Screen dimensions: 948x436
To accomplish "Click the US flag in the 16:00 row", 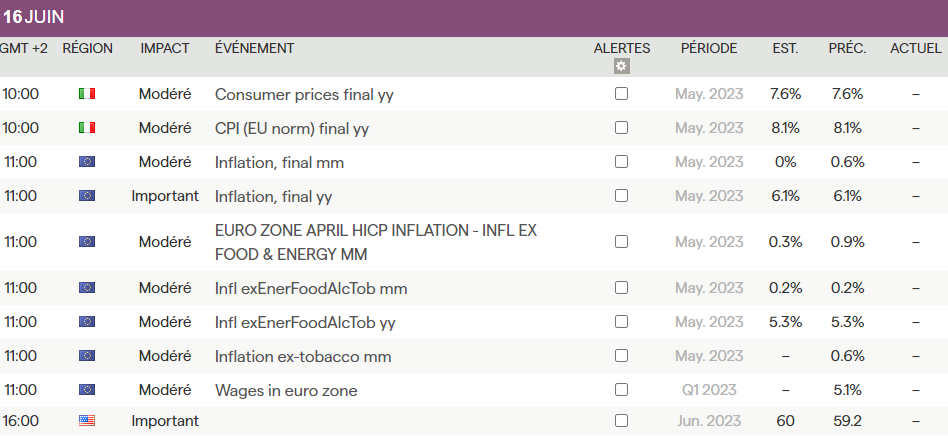I will [87, 421].
